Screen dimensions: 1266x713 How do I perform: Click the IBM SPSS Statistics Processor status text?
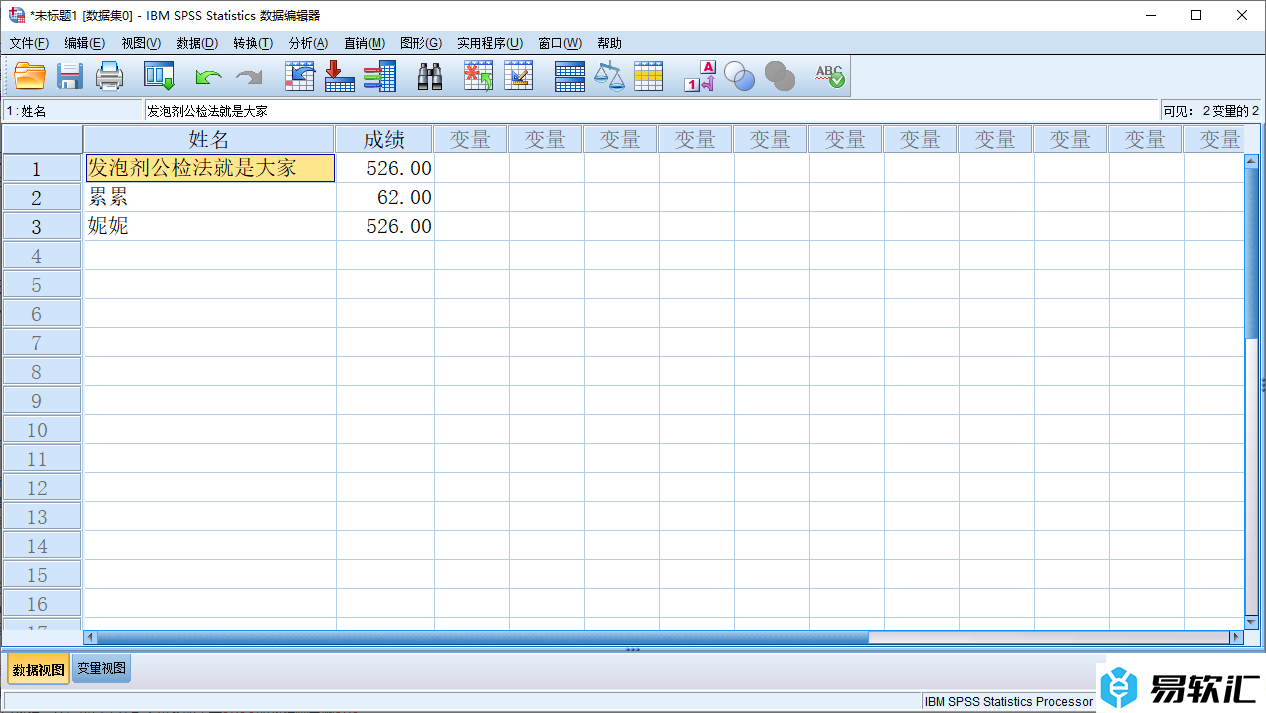[1009, 701]
